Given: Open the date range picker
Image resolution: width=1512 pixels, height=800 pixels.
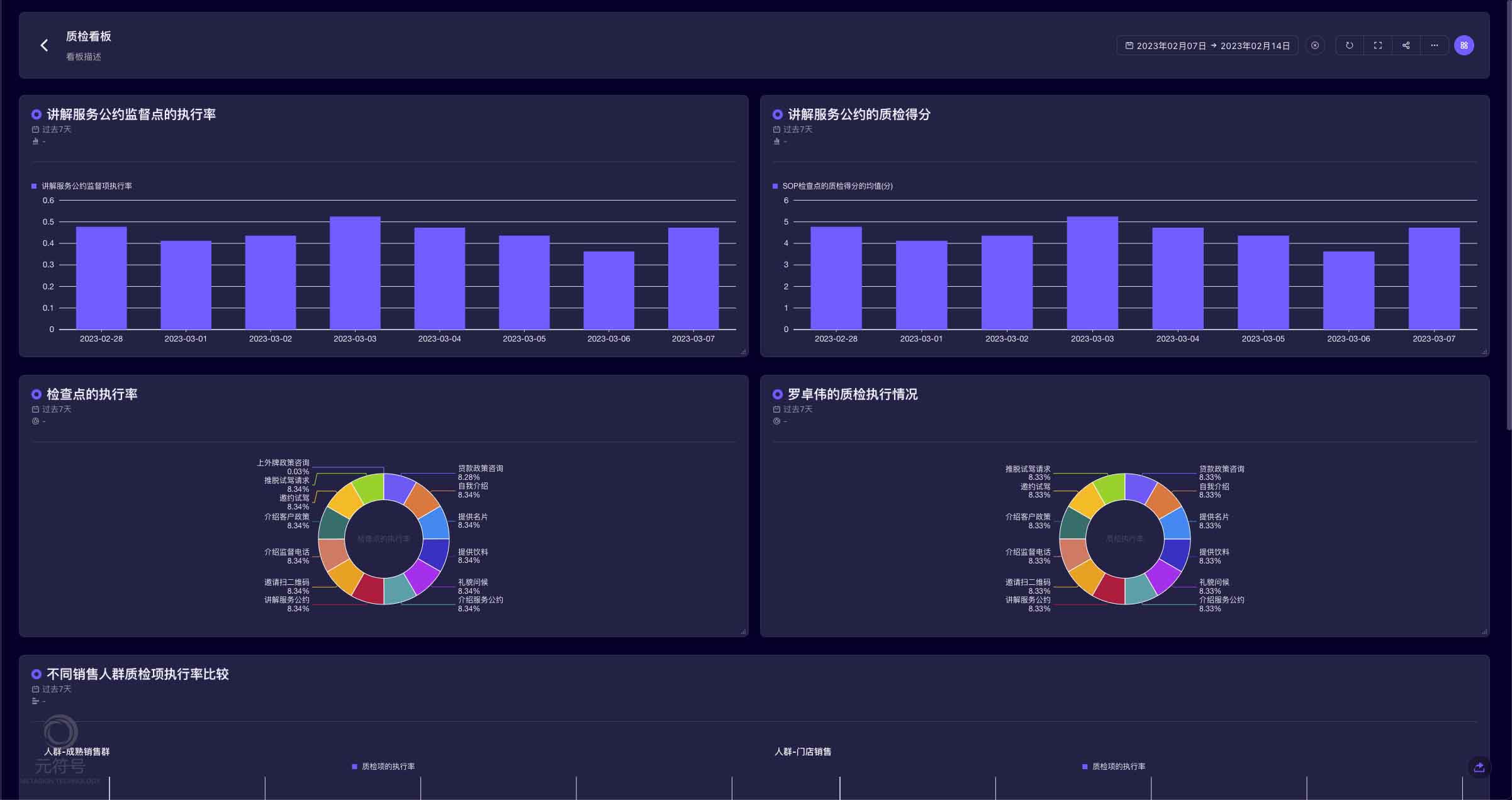Looking at the screenshot, I should coord(1207,46).
